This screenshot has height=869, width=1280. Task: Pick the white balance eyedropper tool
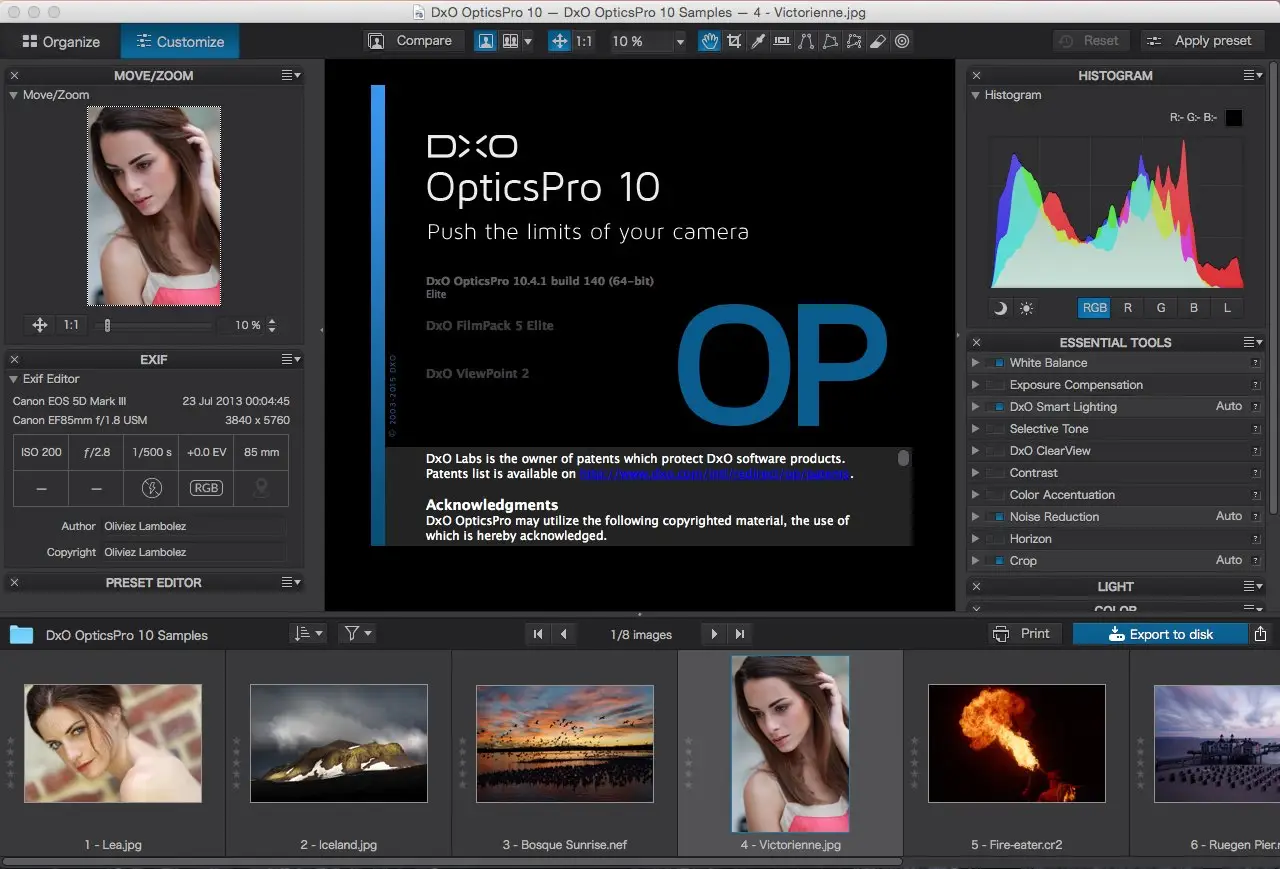[x=758, y=42]
